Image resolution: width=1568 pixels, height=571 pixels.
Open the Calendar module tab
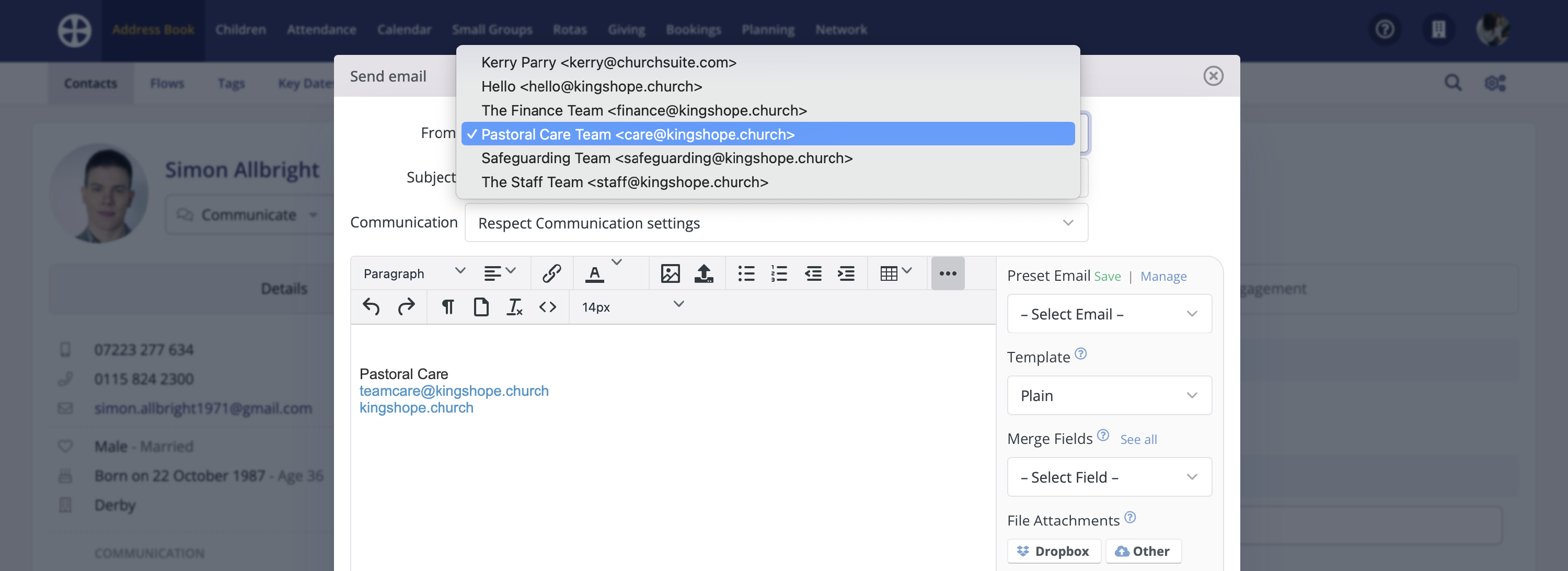click(x=404, y=29)
